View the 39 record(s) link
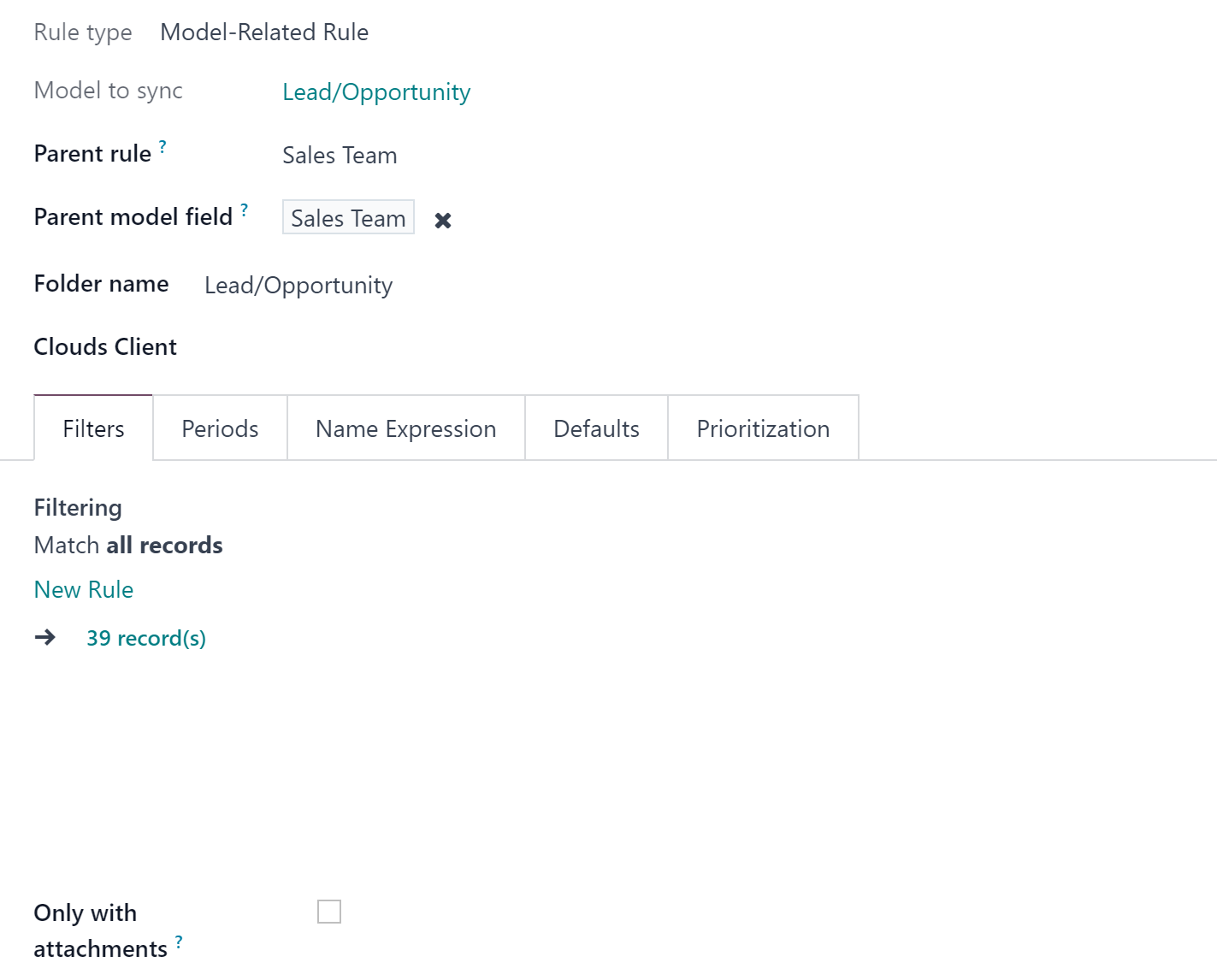Image resolution: width=1217 pixels, height=980 pixels. coord(146,639)
